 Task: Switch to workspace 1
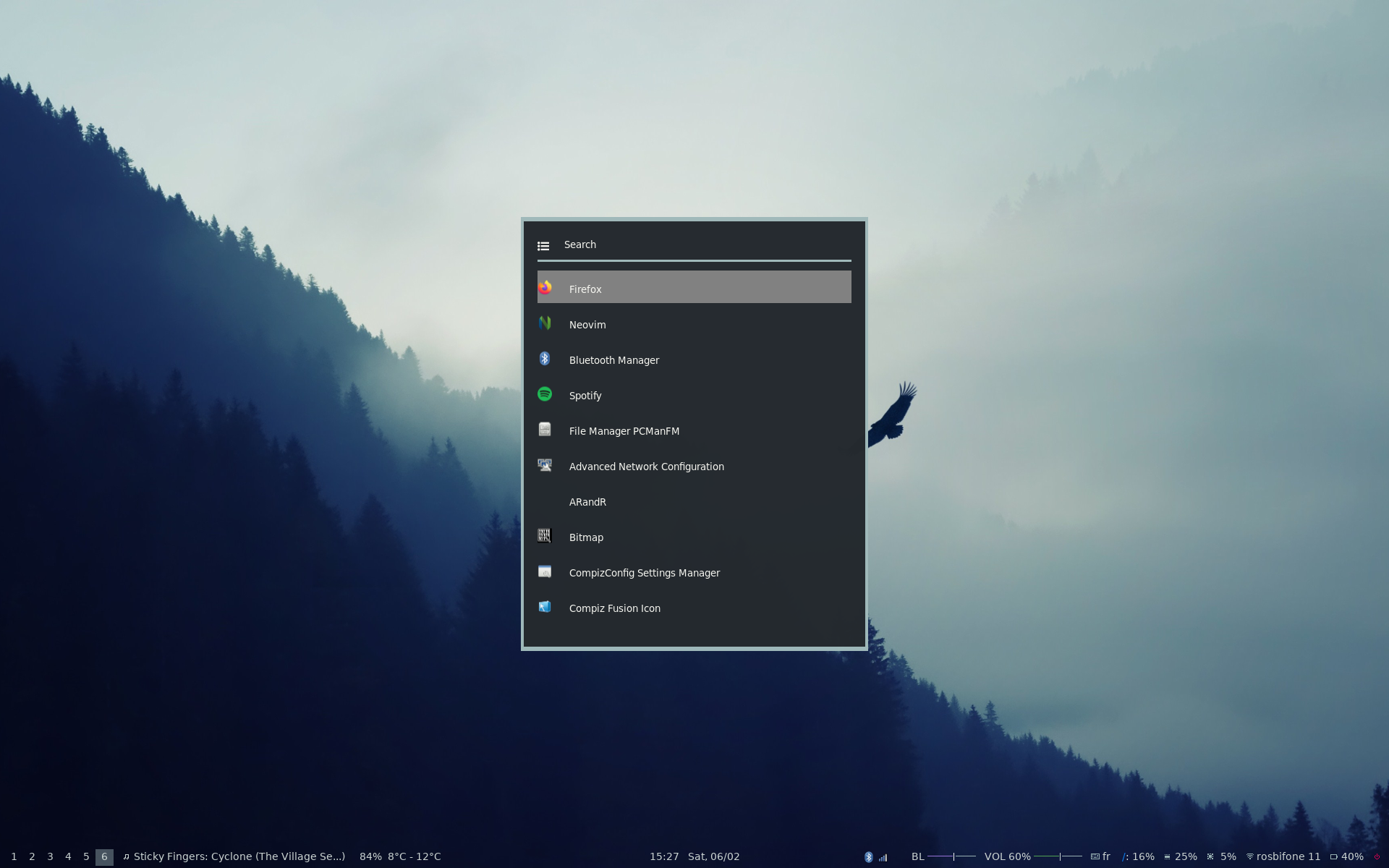[x=14, y=856]
